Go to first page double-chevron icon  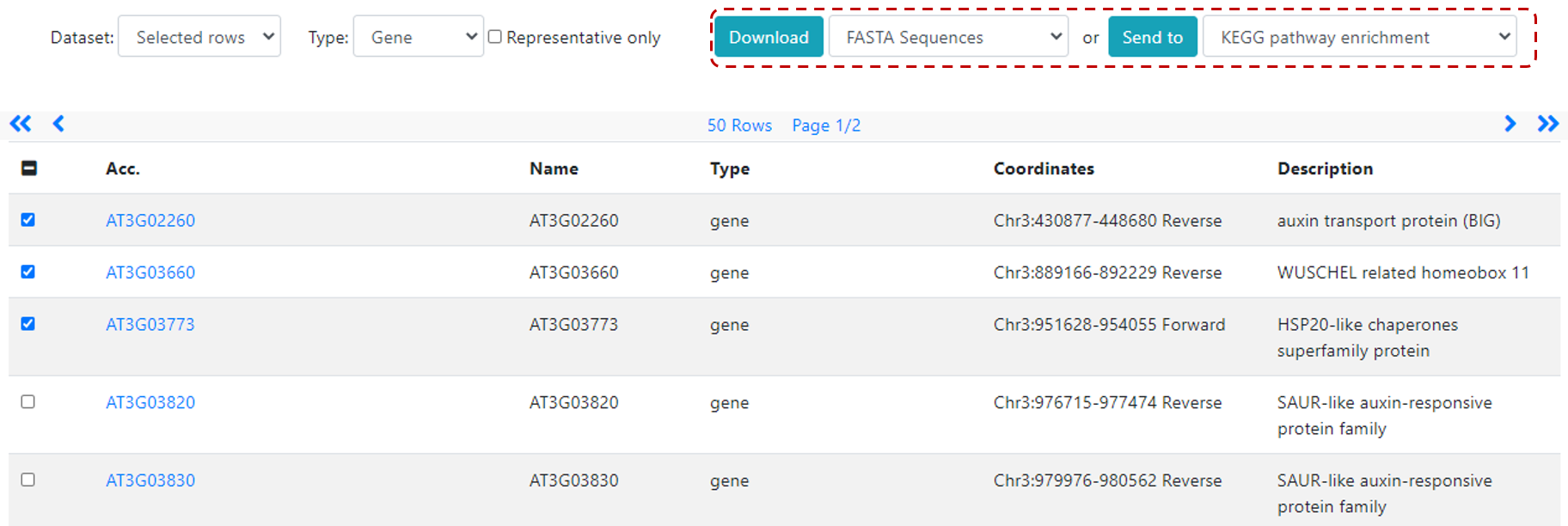[x=21, y=124]
